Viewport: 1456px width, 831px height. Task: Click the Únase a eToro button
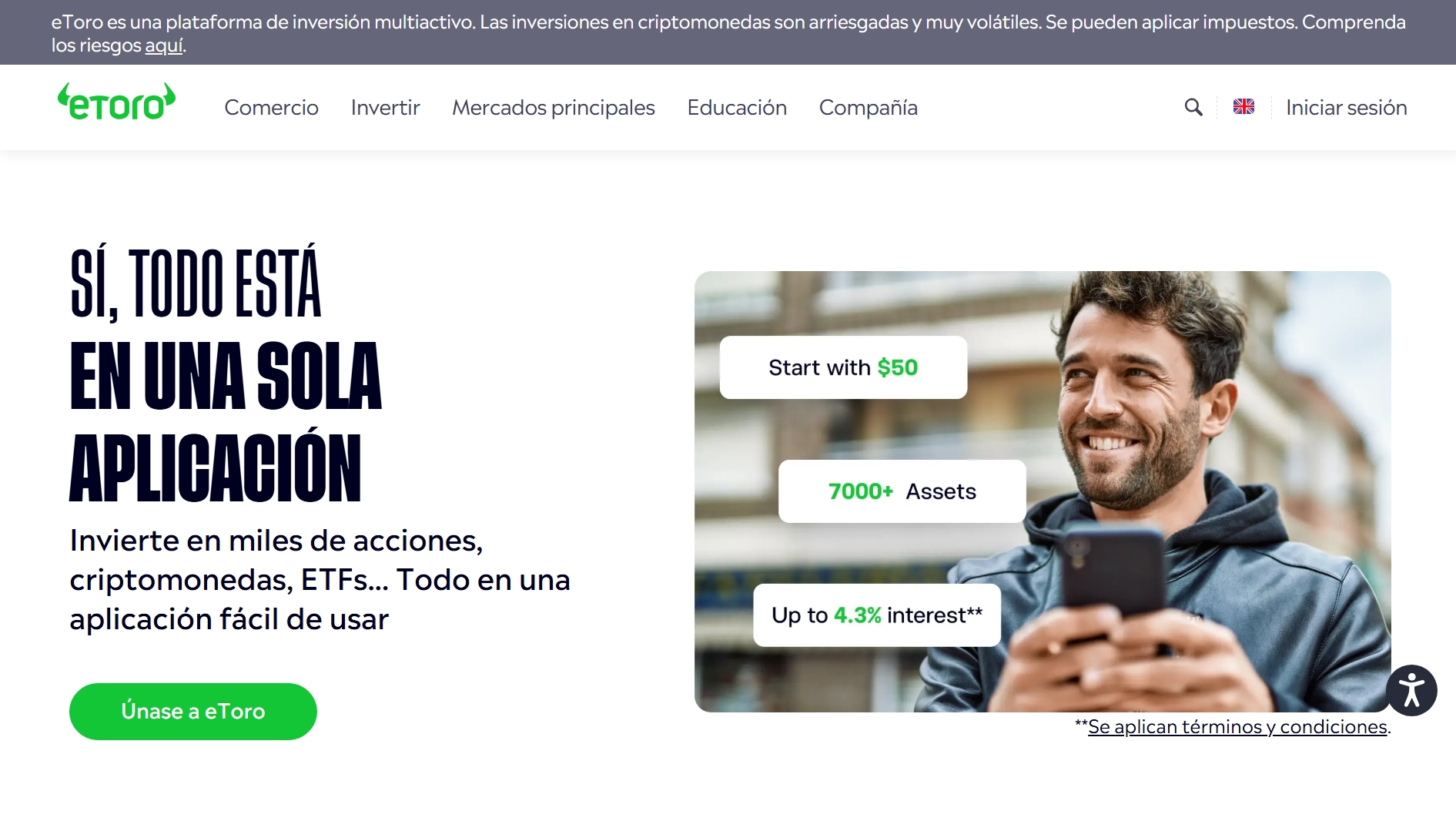pos(193,712)
